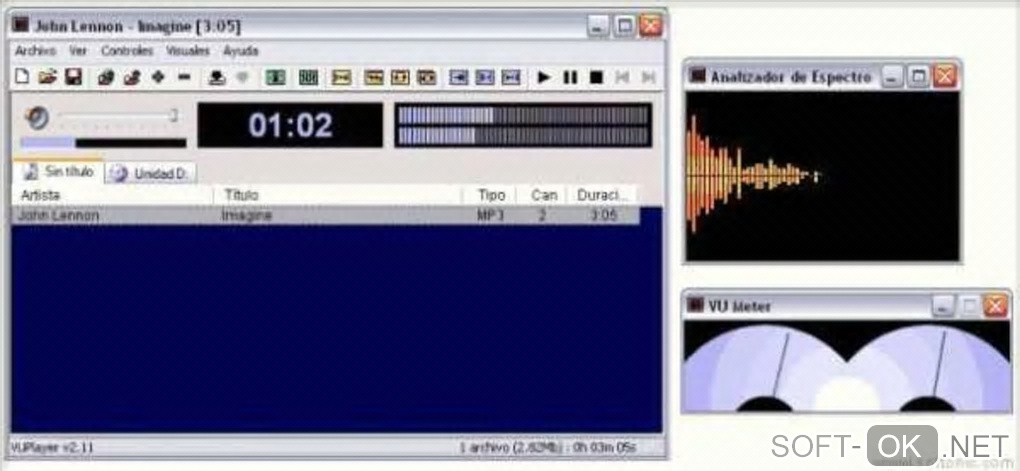The height and width of the screenshot is (471, 1020).
Task: Click the middle orange toolbar icon
Action: 400,77
